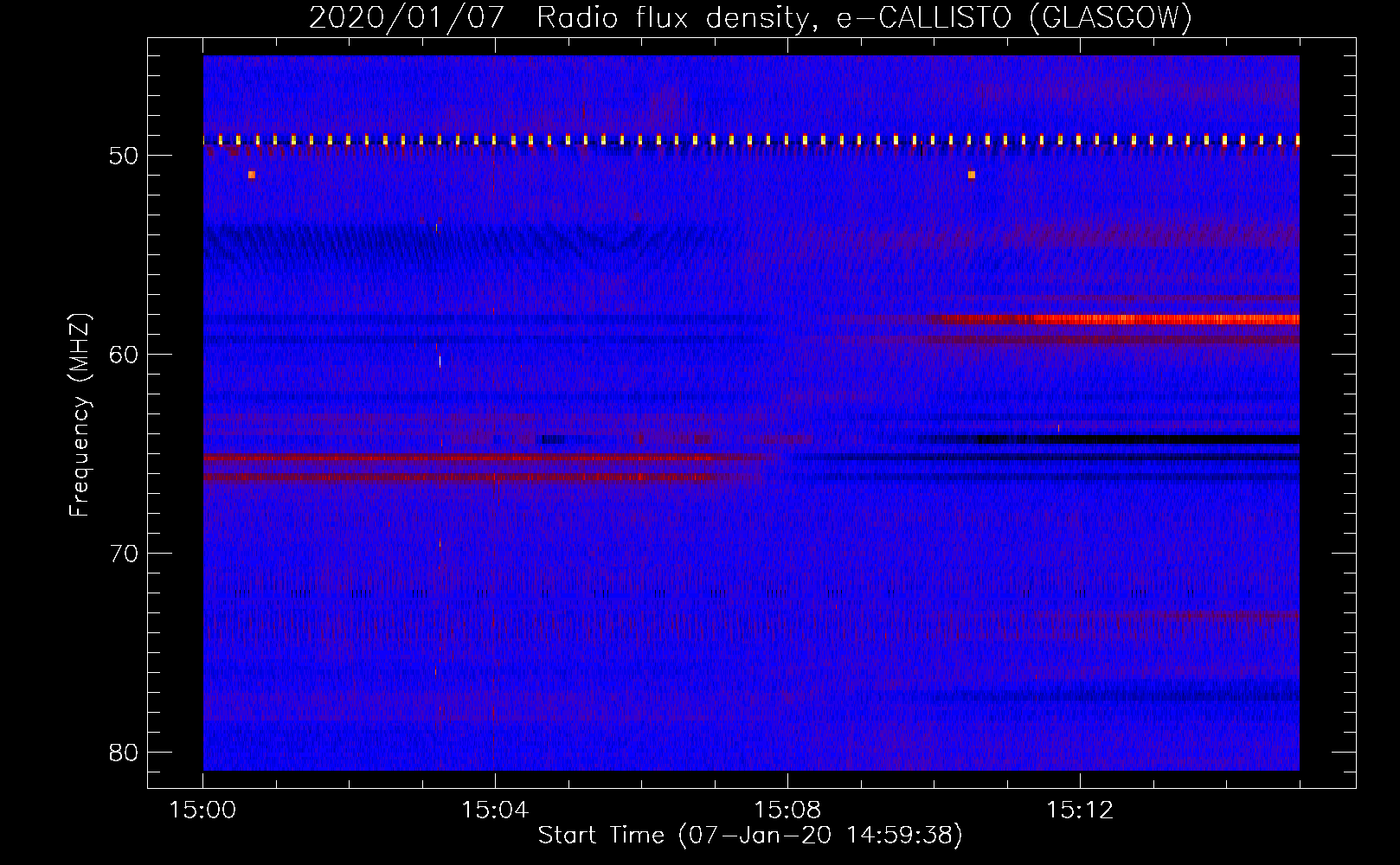Click the 50 frequency tick label
The image size is (1400, 865).
[x=125, y=156]
